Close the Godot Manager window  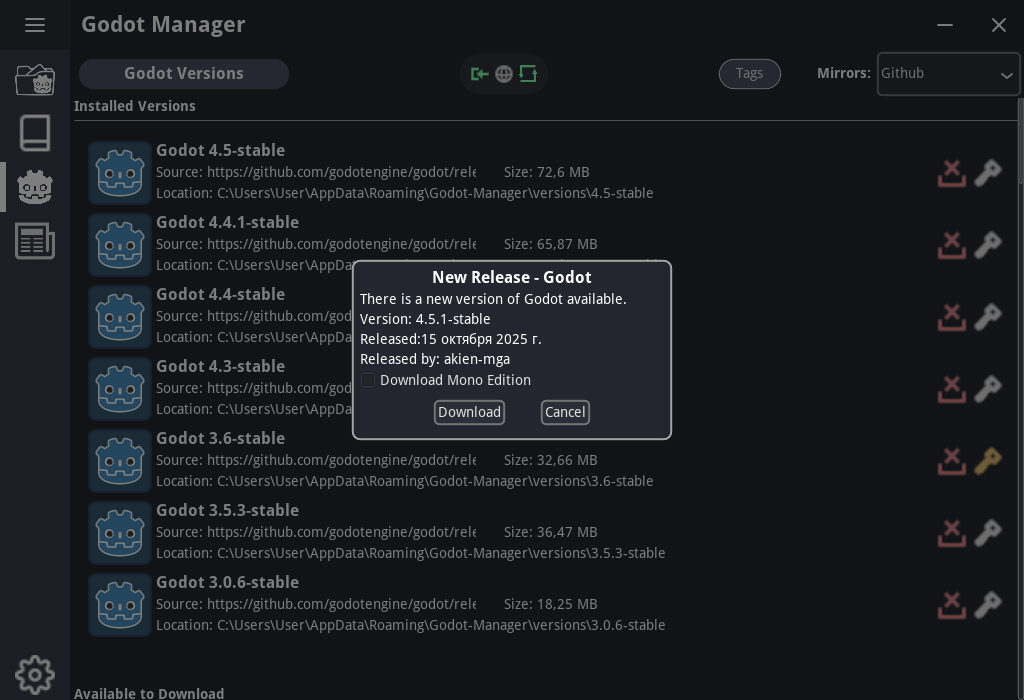click(999, 25)
